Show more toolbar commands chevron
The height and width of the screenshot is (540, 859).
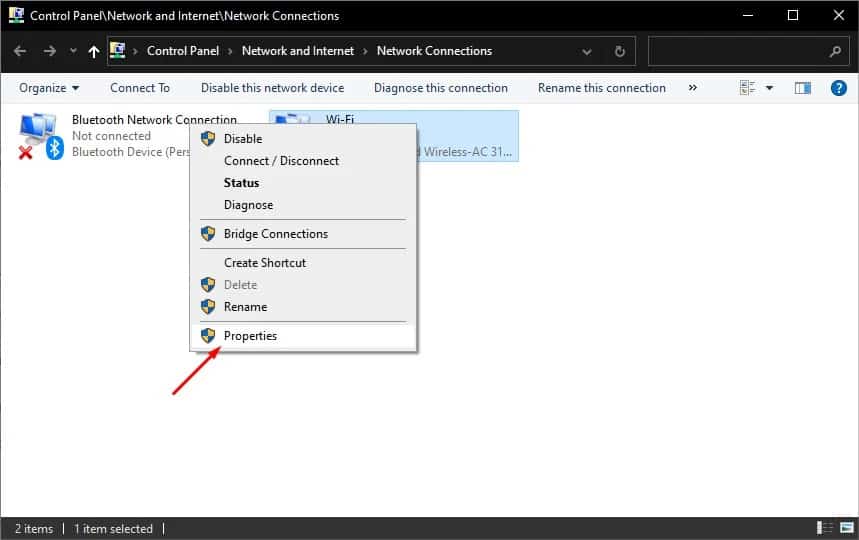point(692,88)
